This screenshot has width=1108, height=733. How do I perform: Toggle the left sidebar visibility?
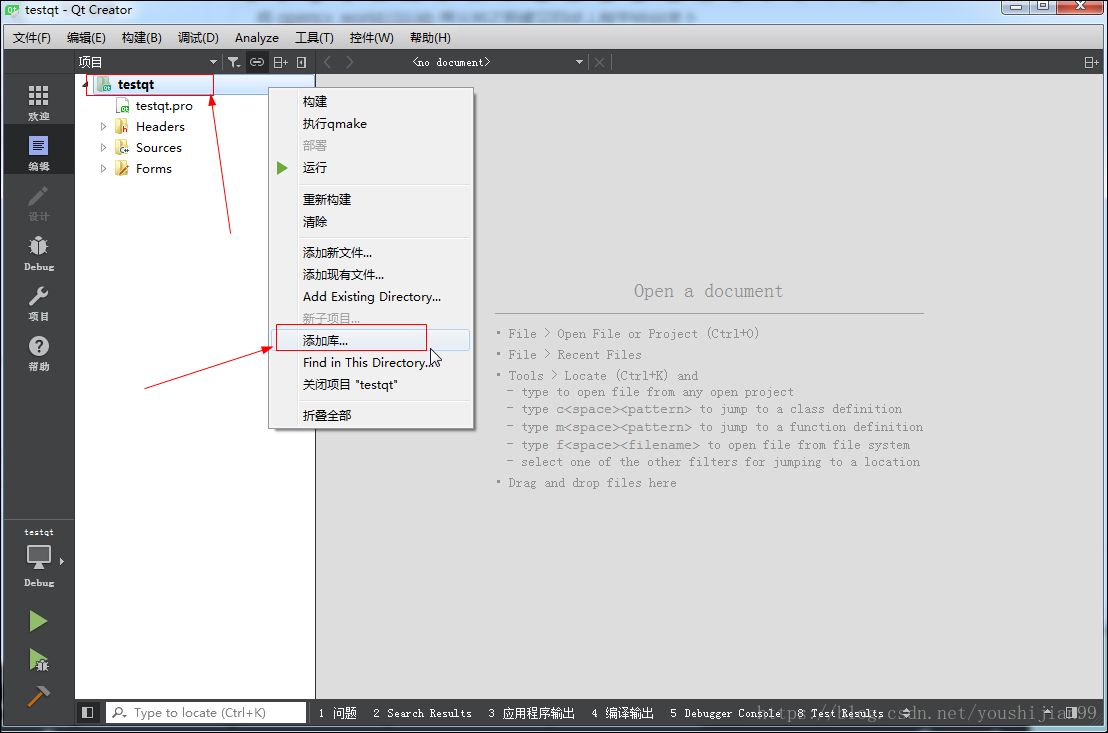[x=88, y=713]
